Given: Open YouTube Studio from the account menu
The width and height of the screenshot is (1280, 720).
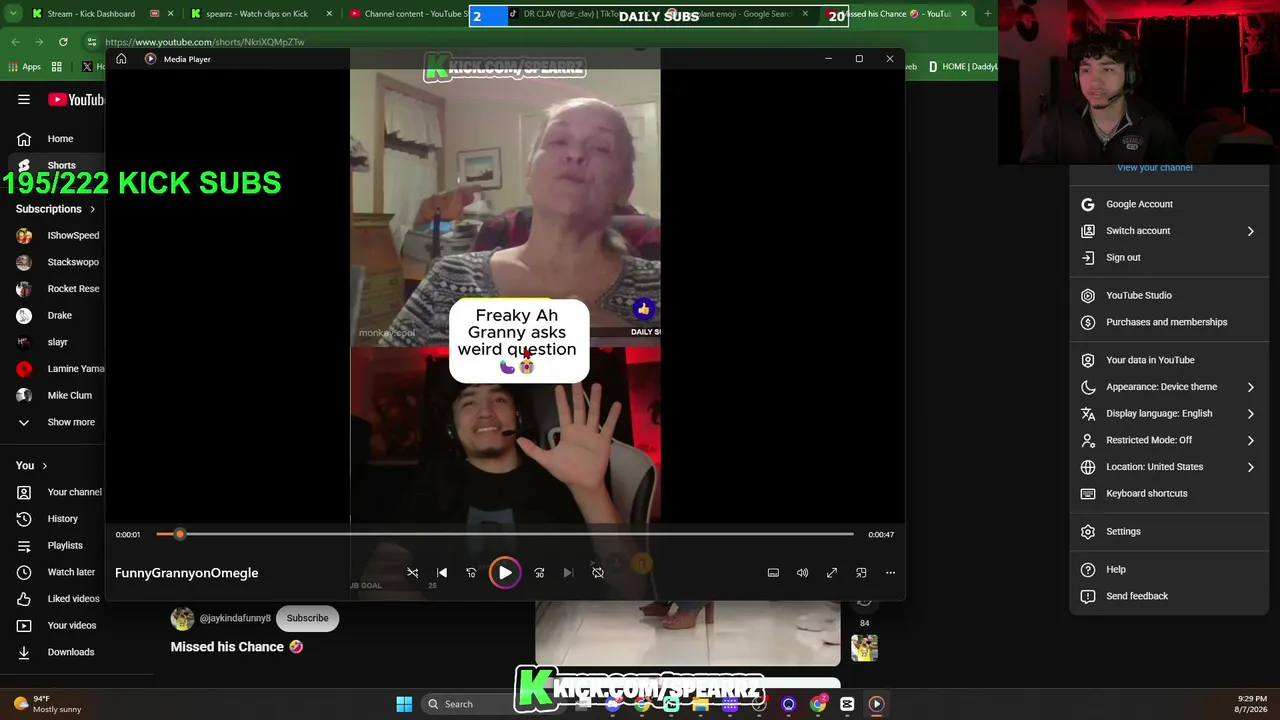Looking at the screenshot, I should coord(1170,295).
